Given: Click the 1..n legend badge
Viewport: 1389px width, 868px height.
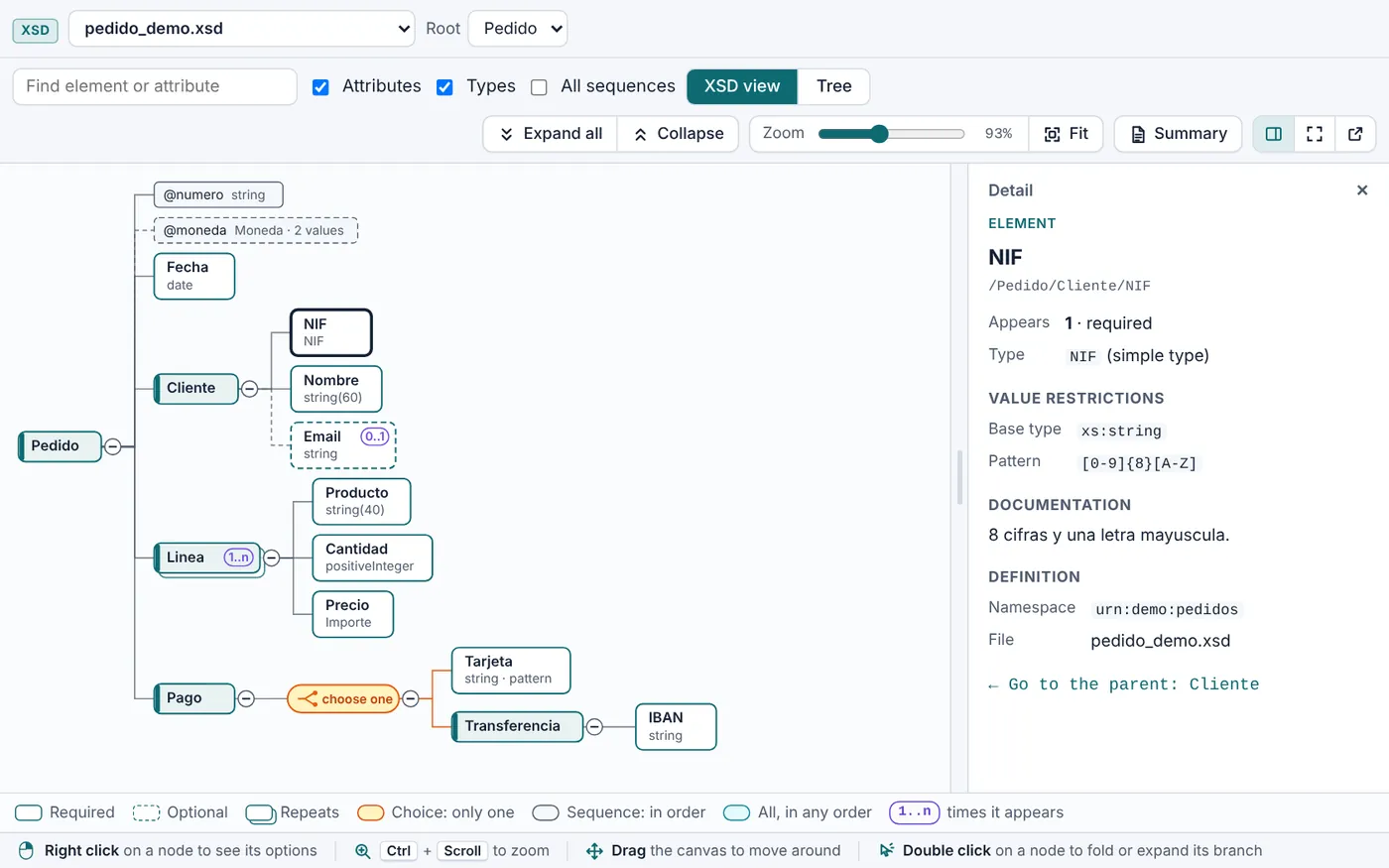Looking at the screenshot, I should click(x=914, y=812).
